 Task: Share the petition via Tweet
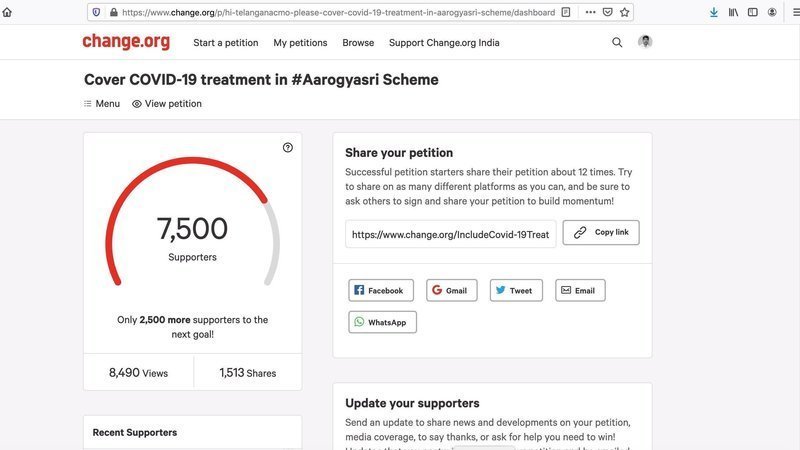pos(516,290)
